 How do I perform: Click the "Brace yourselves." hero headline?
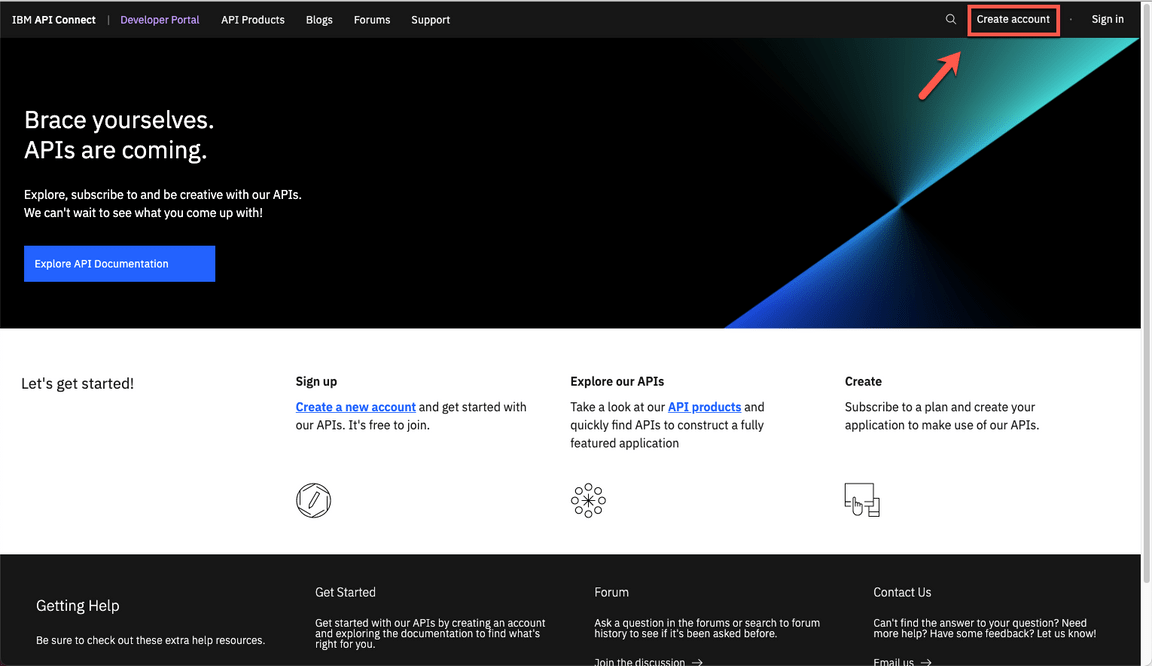pos(119,120)
